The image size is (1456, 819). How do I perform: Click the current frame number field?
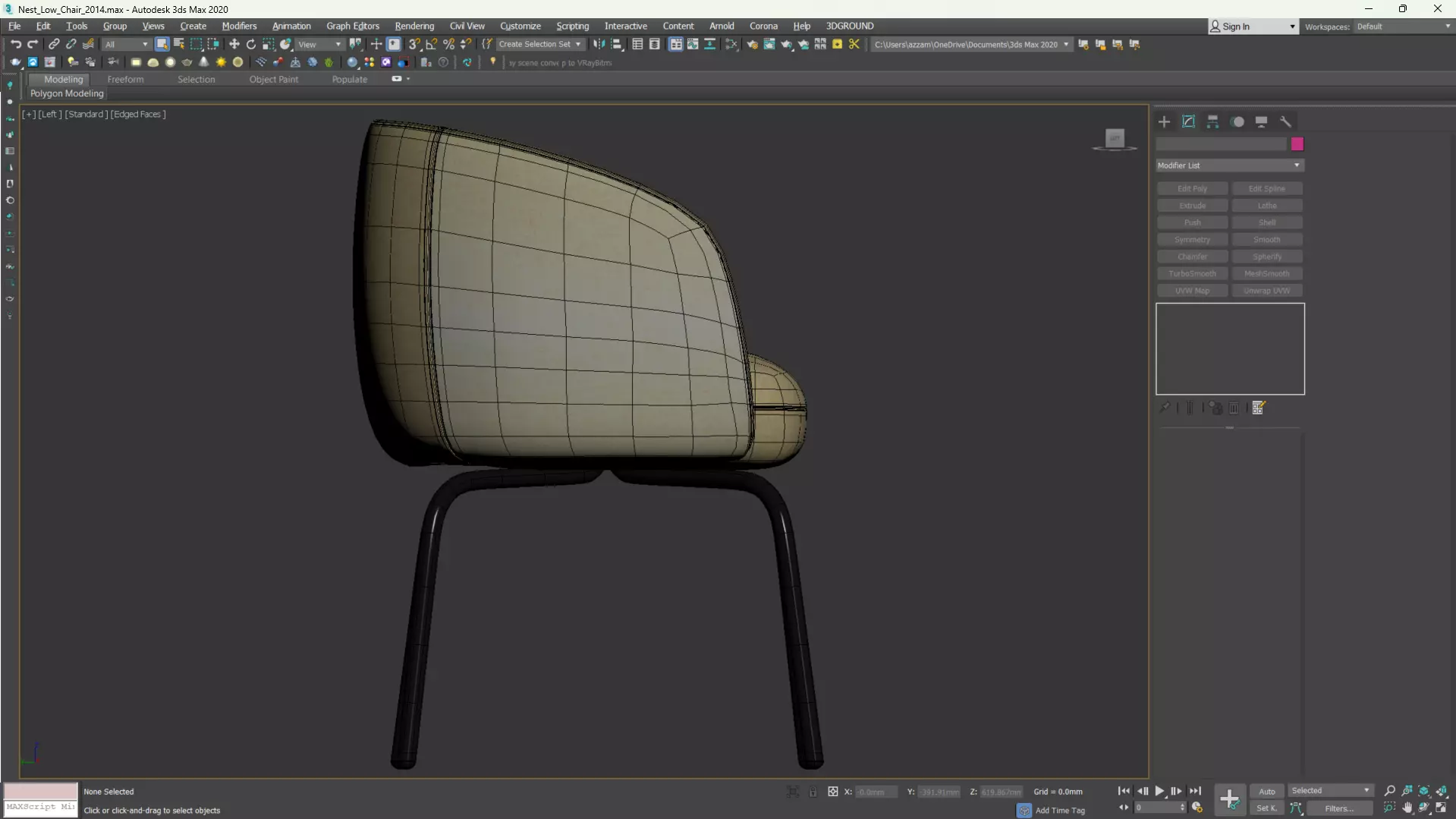1156,808
